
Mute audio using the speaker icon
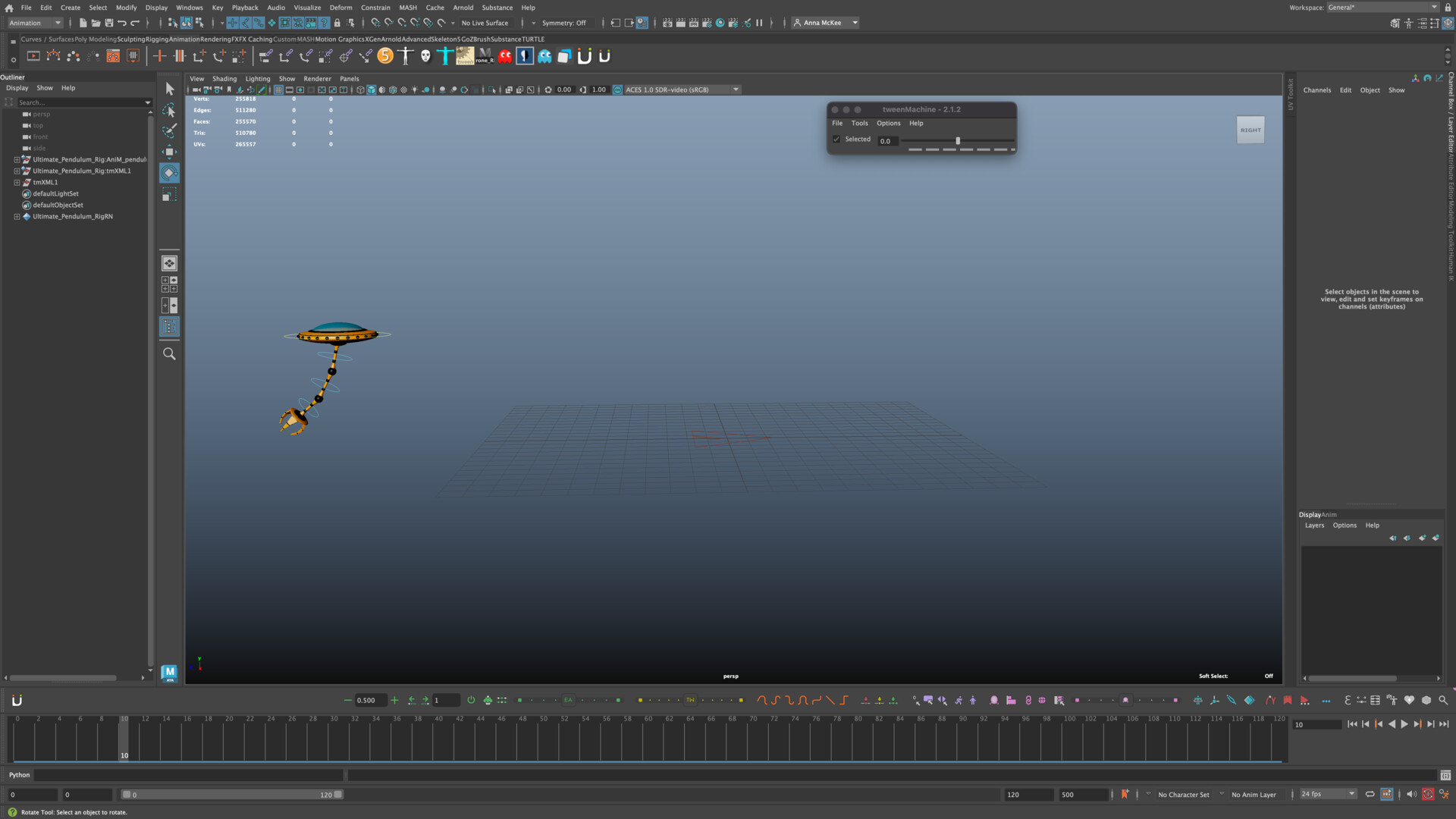(x=1411, y=794)
